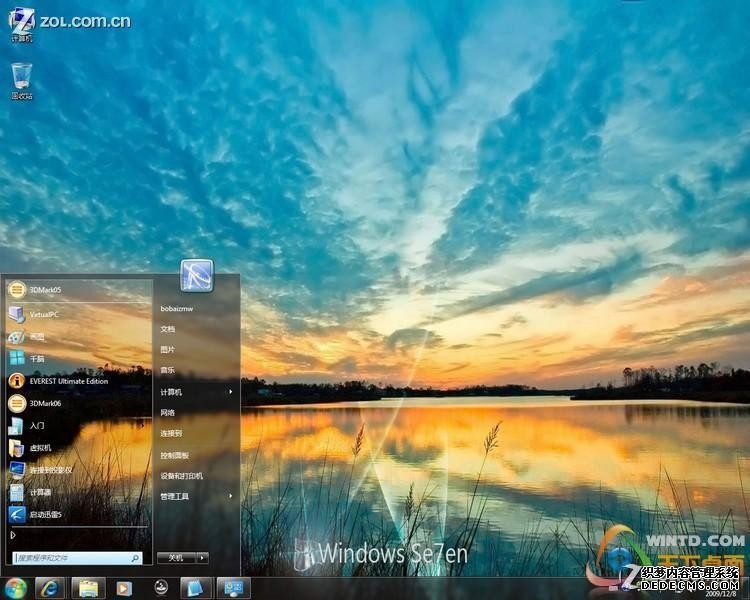Expand the Computer (计算机) submenu arrow
This screenshot has width=750, height=600.
[231, 392]
